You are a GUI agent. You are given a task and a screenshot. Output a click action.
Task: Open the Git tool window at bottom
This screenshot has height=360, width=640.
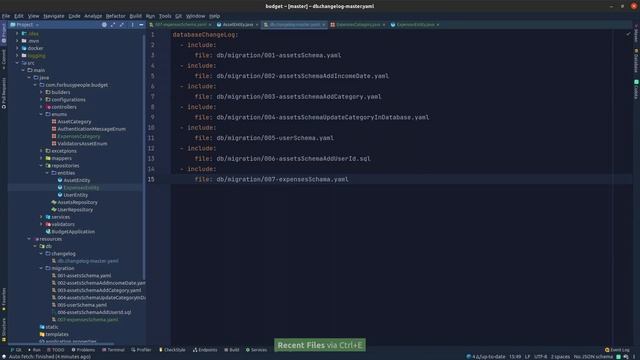click(16, 350)
